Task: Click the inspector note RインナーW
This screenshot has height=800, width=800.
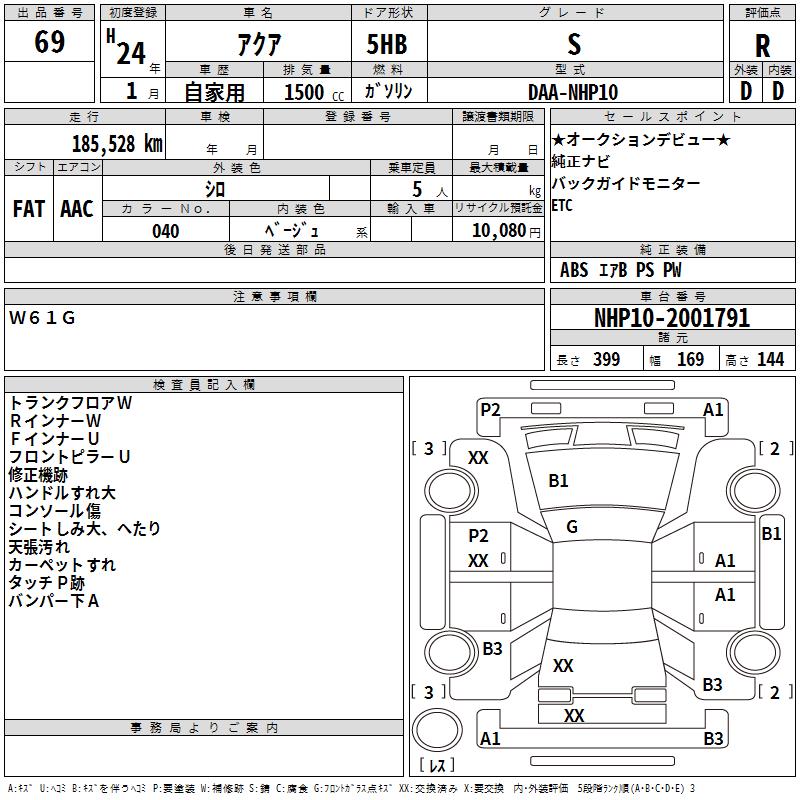Action: click(x=55, y=421)
